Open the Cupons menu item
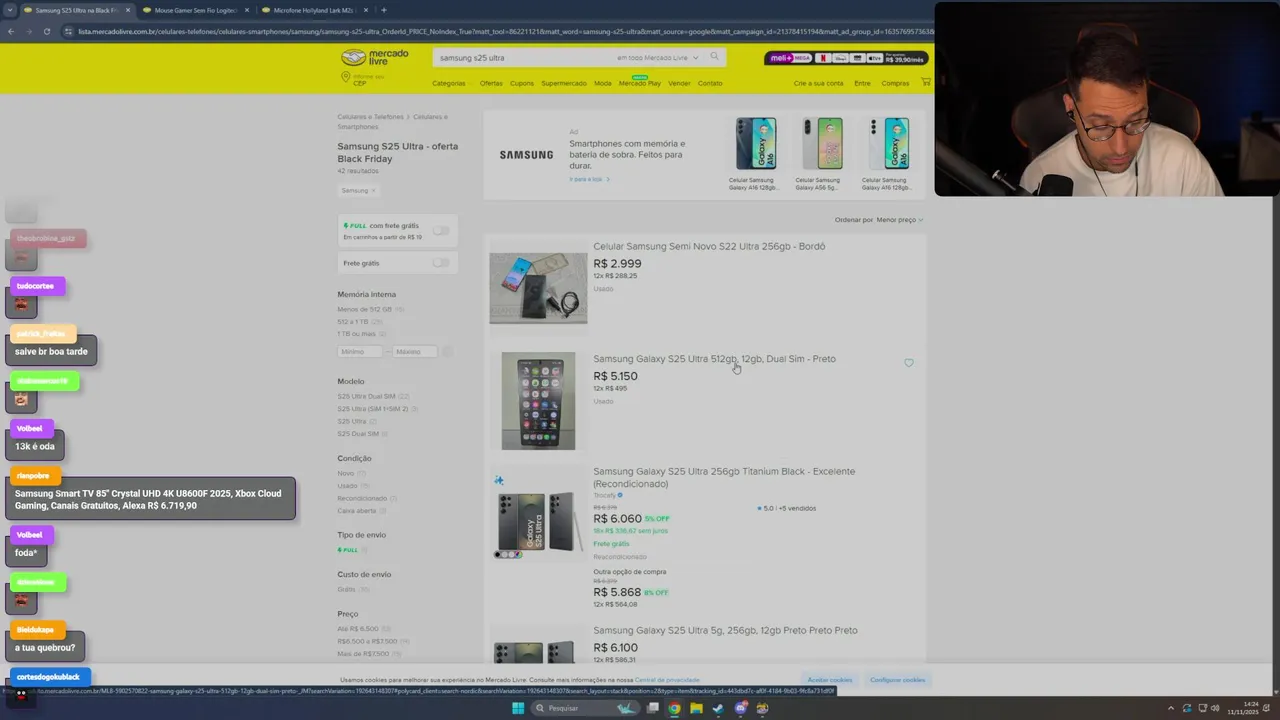This screenshot has width=1280, height=720. [x=522, y=83]
